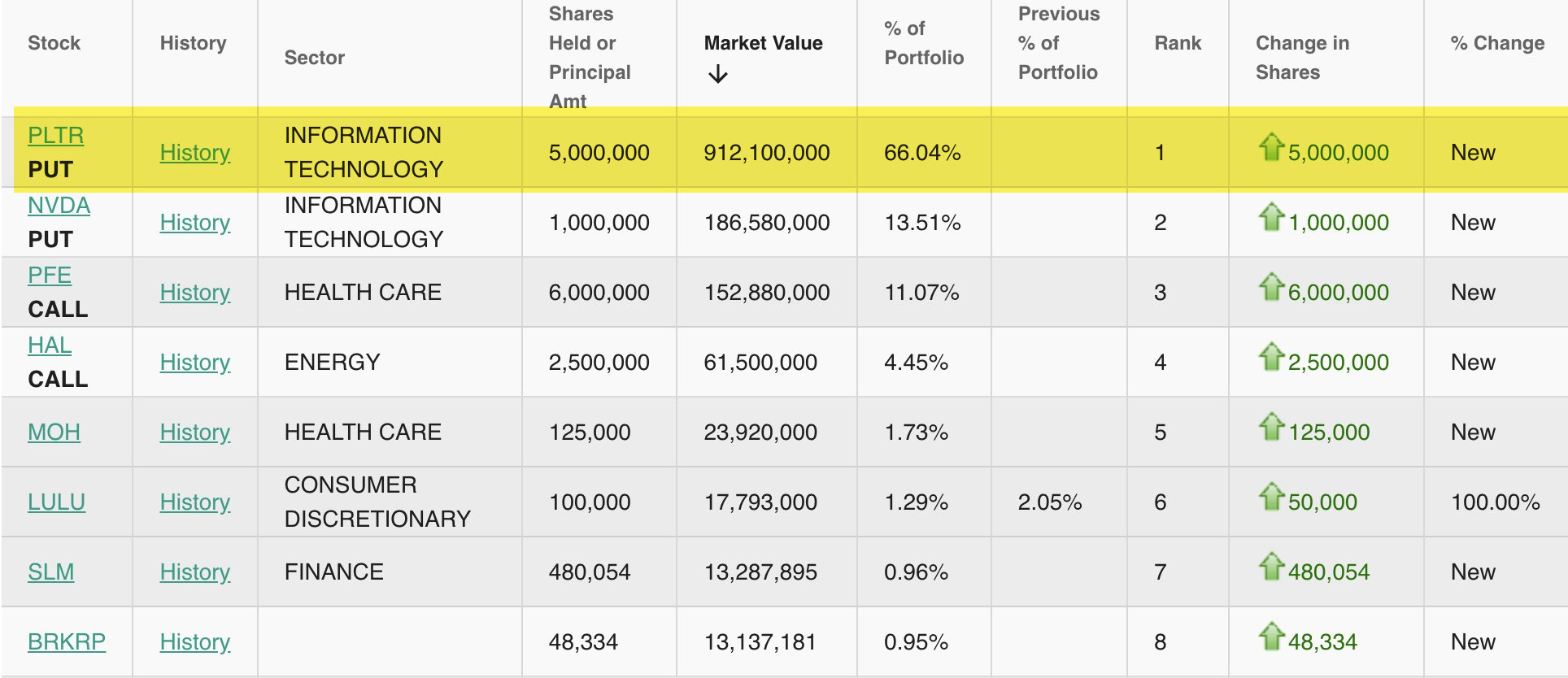View History for NVDA

[195, 222]
